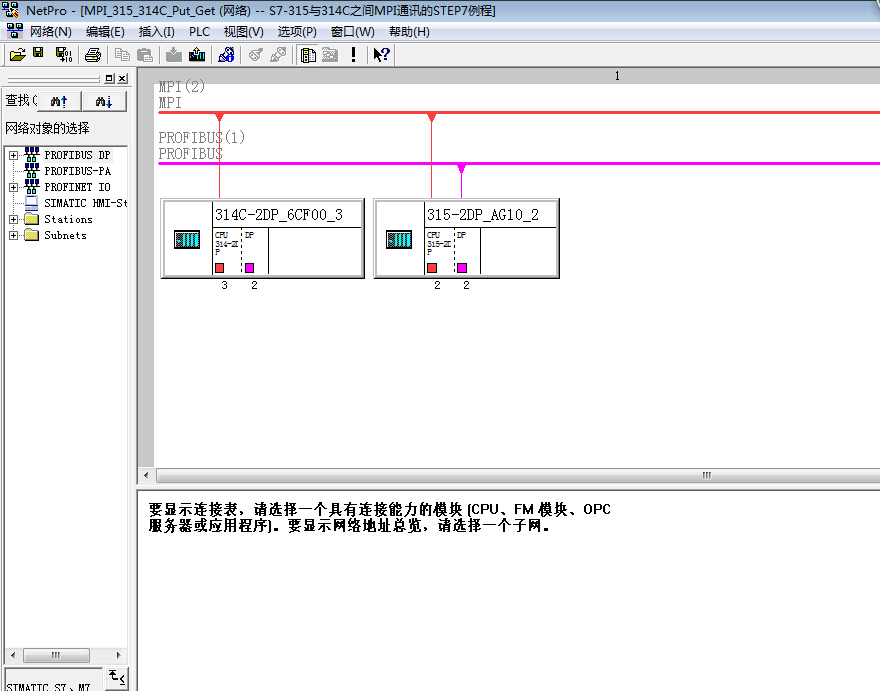Click the 314C station rack icon
The image size is (880, 691).
[187, 239]
